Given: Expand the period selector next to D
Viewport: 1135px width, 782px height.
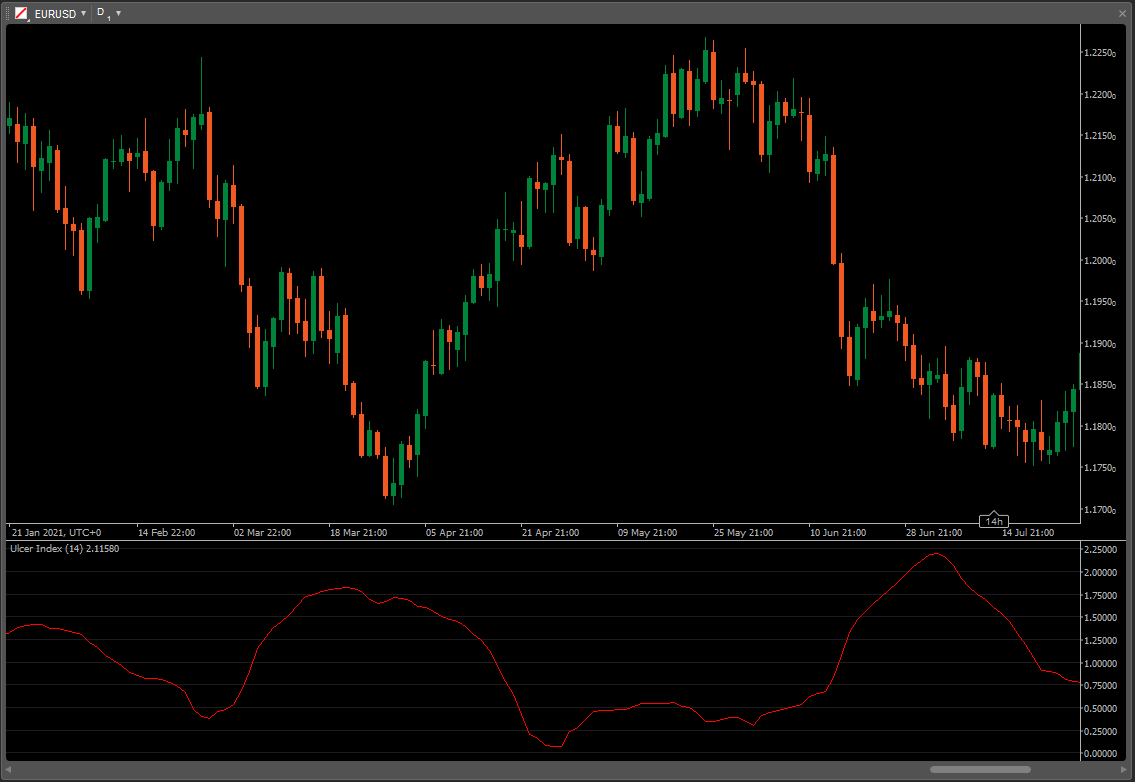Looking at the screenshot, I should point(116,13).
